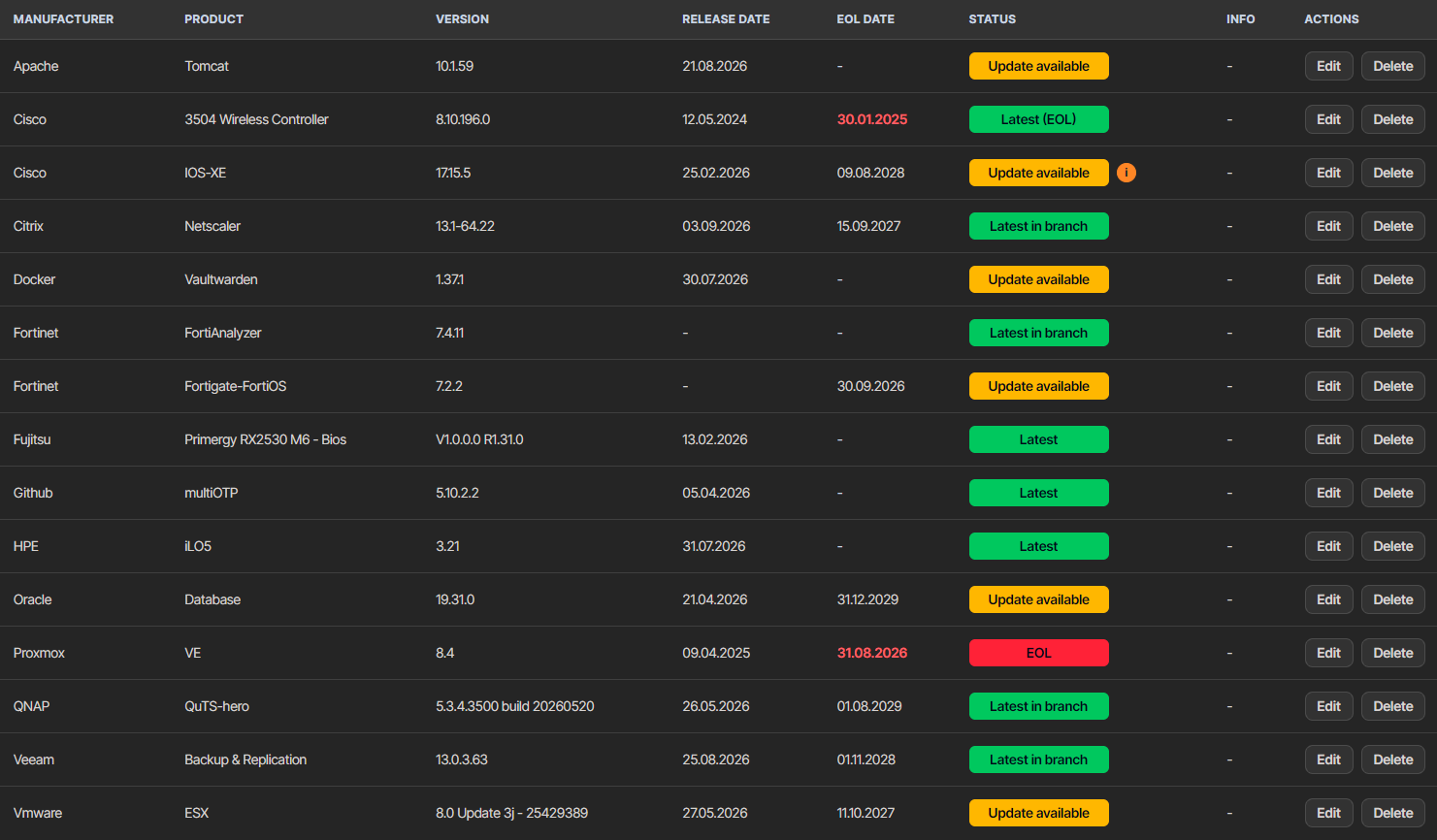Delete the Apache Tomcat entry
The width and height of the screenshot is (1437, 840).
tap(1393, 66)
